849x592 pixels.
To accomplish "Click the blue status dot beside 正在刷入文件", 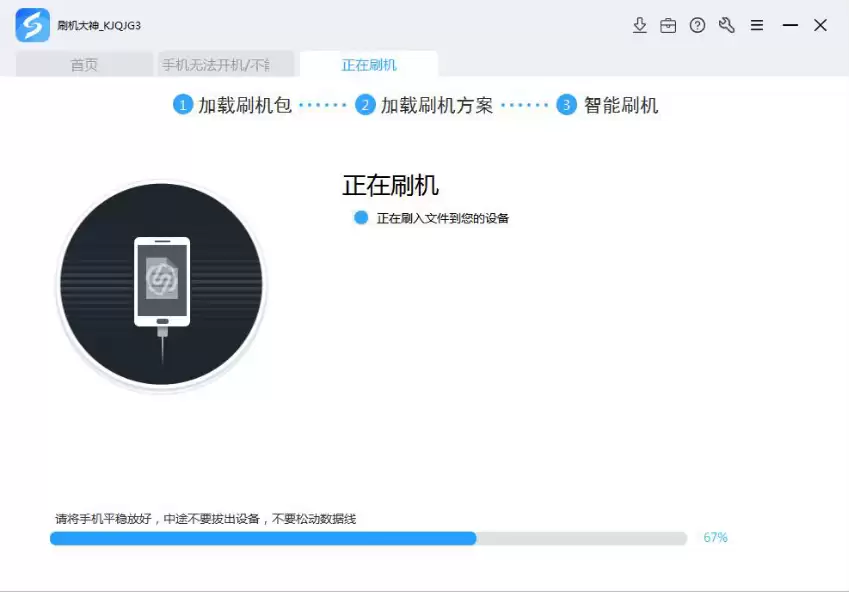I will [361, 218].
